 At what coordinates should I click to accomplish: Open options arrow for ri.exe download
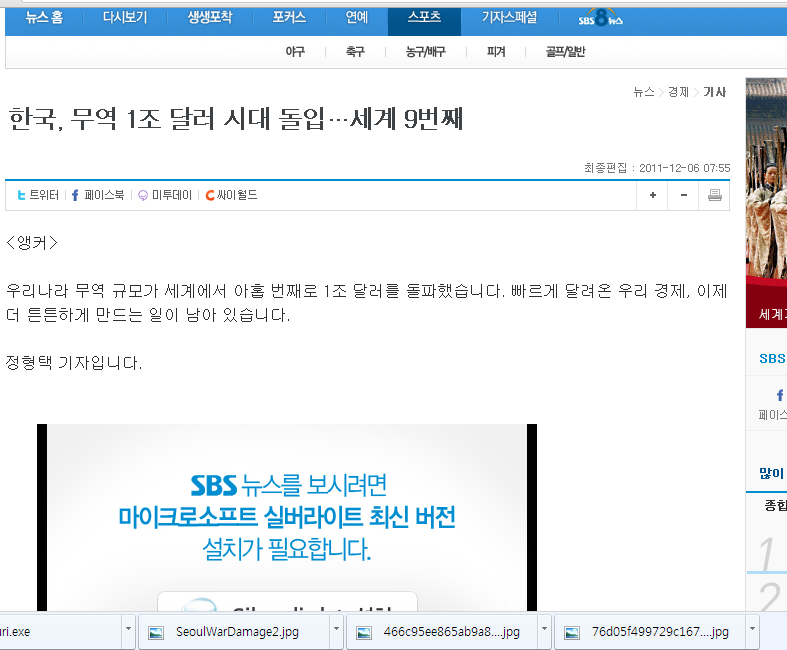pyautogui.click(x=128, y=631)
